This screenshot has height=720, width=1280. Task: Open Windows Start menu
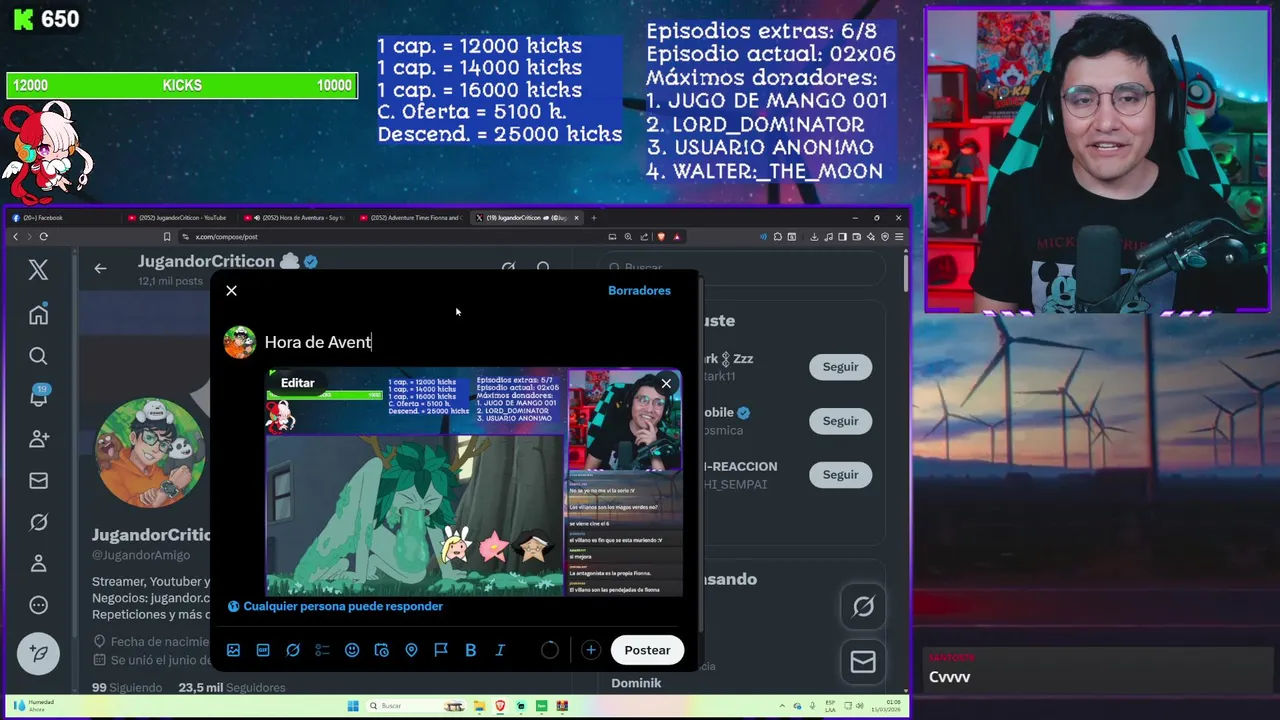coord(353,706)
